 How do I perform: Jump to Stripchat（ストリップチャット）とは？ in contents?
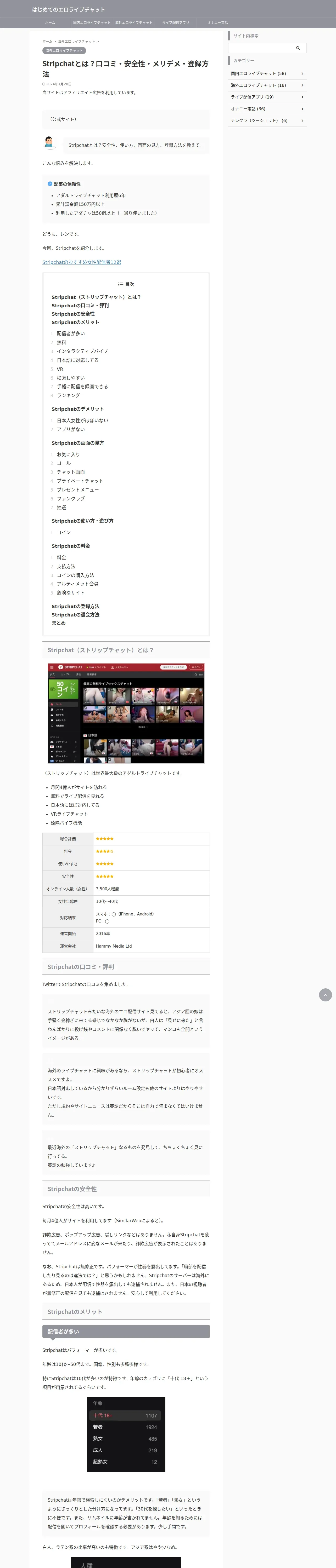pyautogui.click(x=96, y=297)
